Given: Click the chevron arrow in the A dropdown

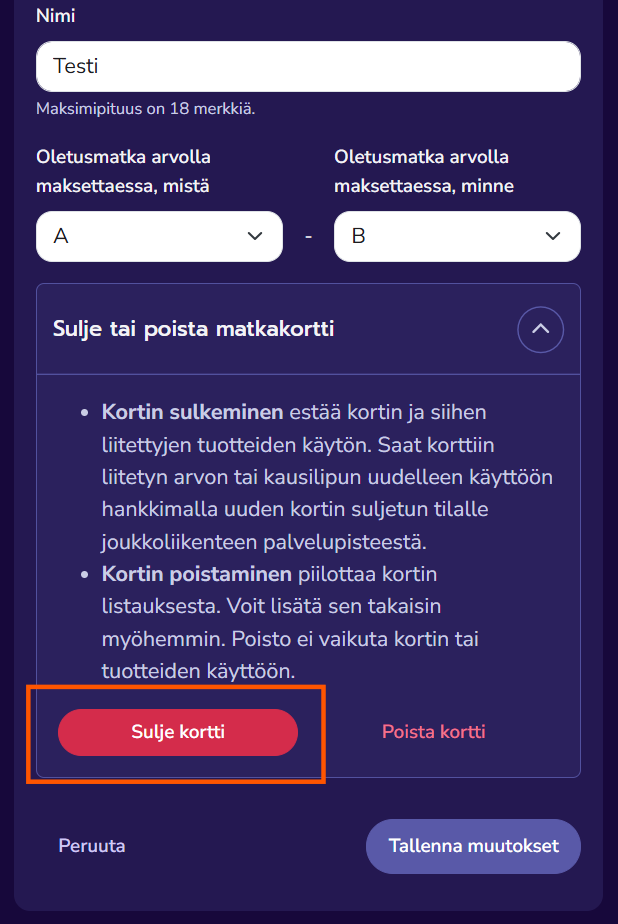Looking at the screenshot, I should point(254,236).
